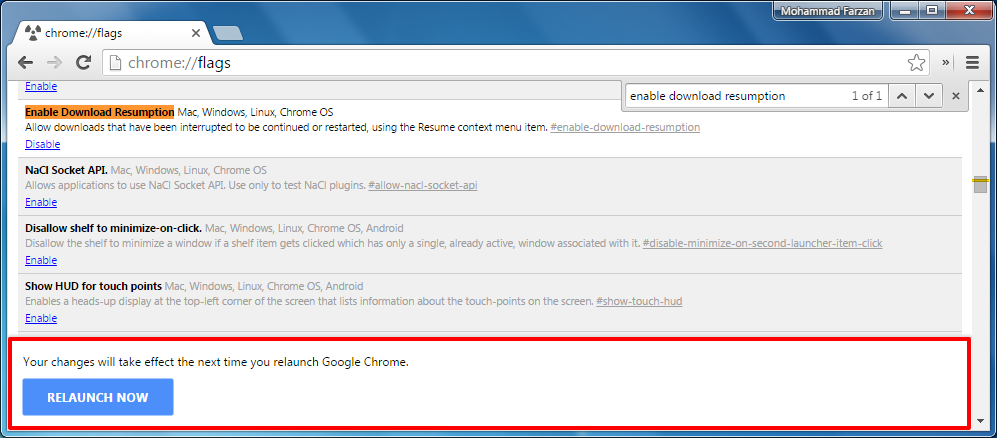
Task: Click the address bar showing chrome://flags
Action: [515, 62]
